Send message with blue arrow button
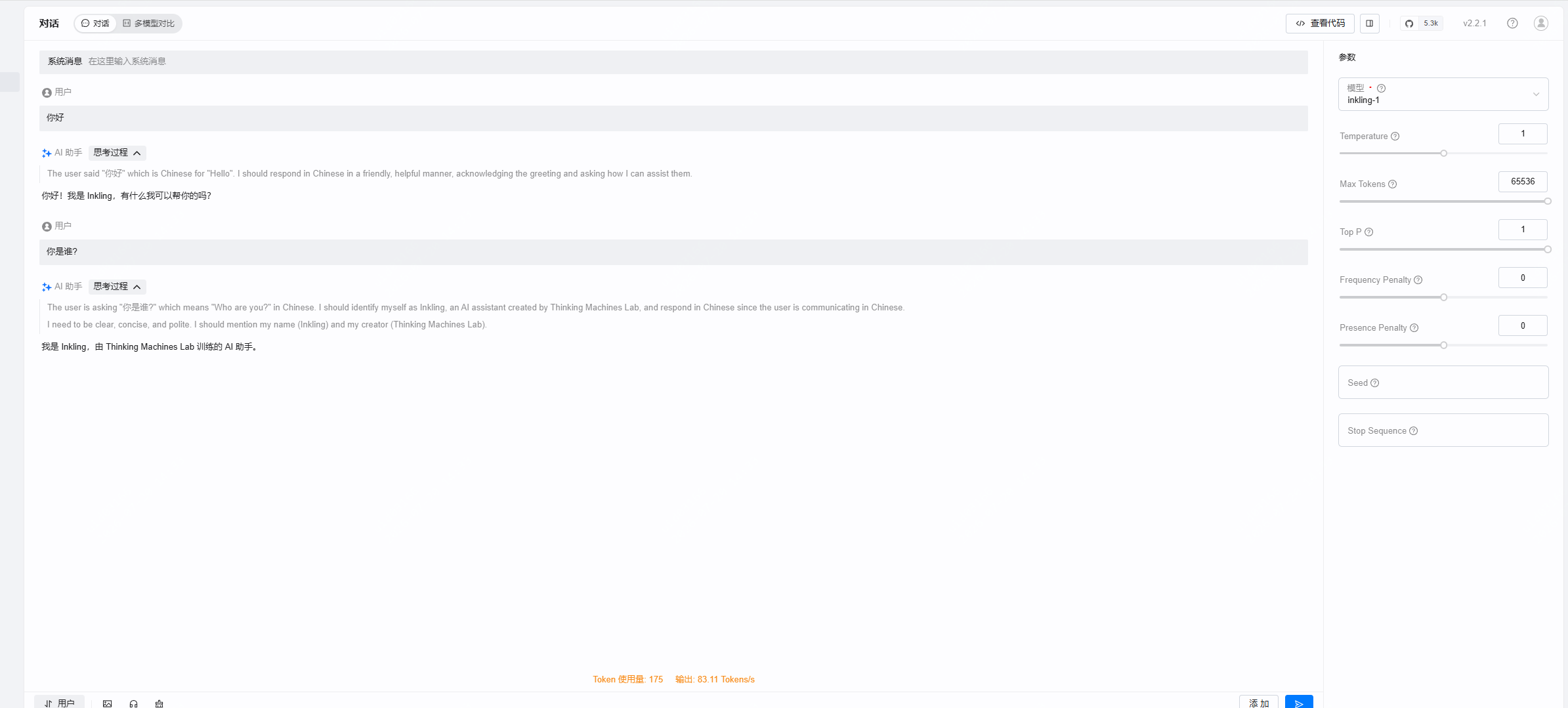Screen dimensions: 1568x708 tap(1298, 701)
